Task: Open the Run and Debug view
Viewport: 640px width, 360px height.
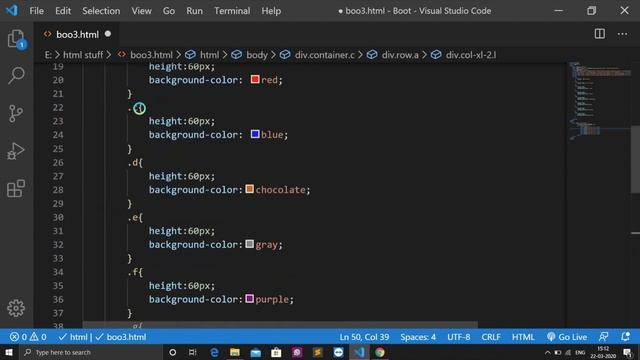Action: tap(16, 151)
